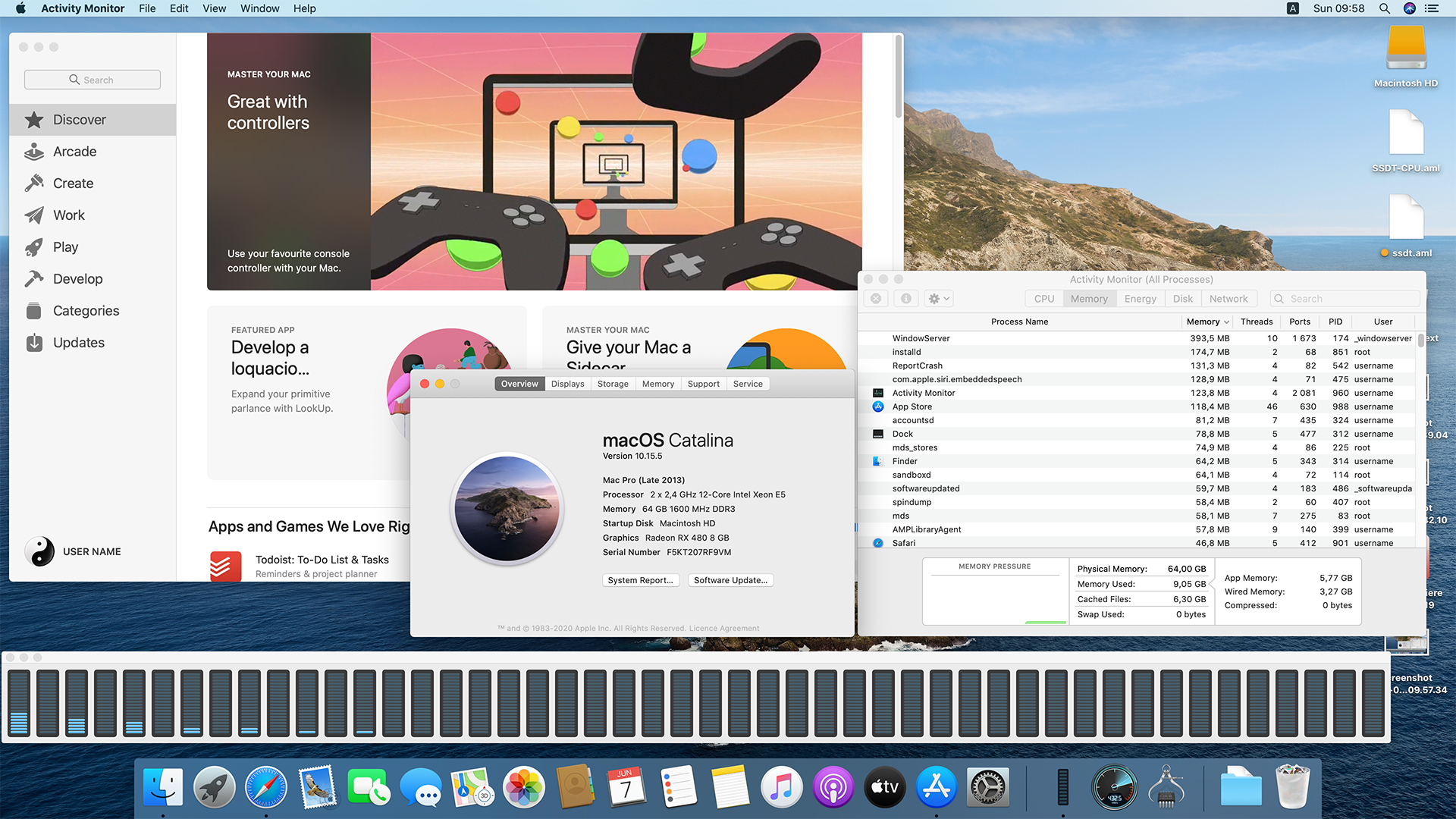Open the Window menu in menu bar
The image size is (1456, 819).
pyautogui.click(x=260, y=8)
